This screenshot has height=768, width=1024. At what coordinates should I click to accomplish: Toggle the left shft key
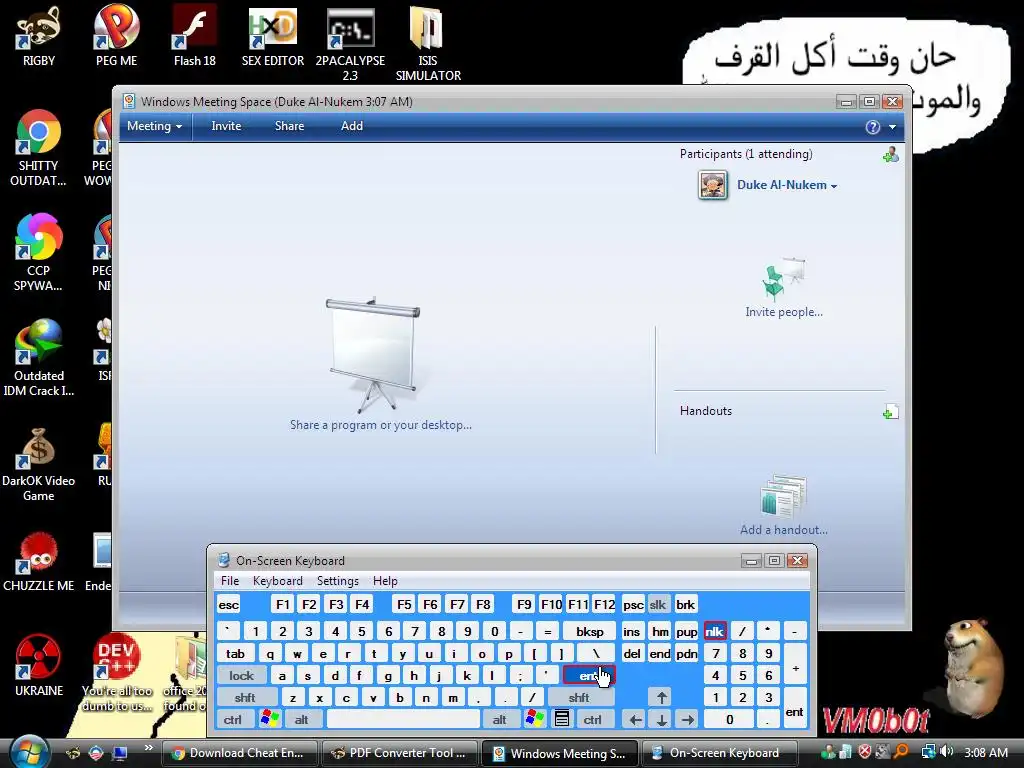245,697
